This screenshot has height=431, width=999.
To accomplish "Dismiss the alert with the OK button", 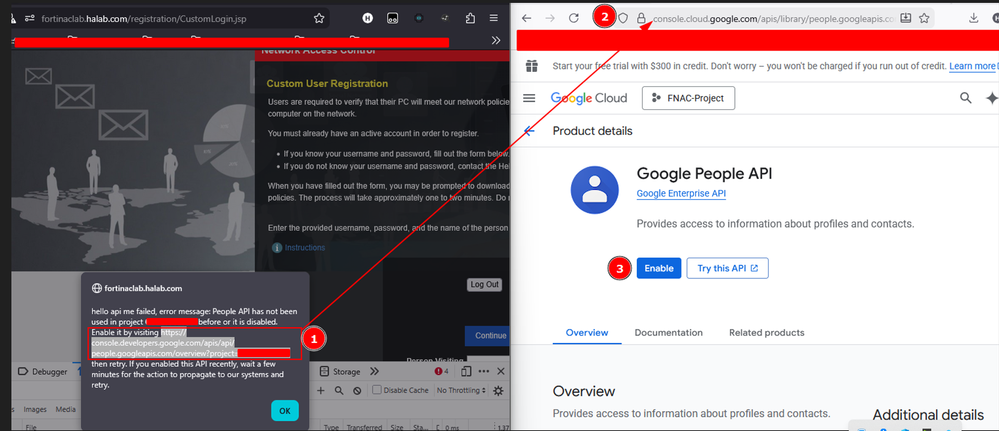I will click(285, 411).
